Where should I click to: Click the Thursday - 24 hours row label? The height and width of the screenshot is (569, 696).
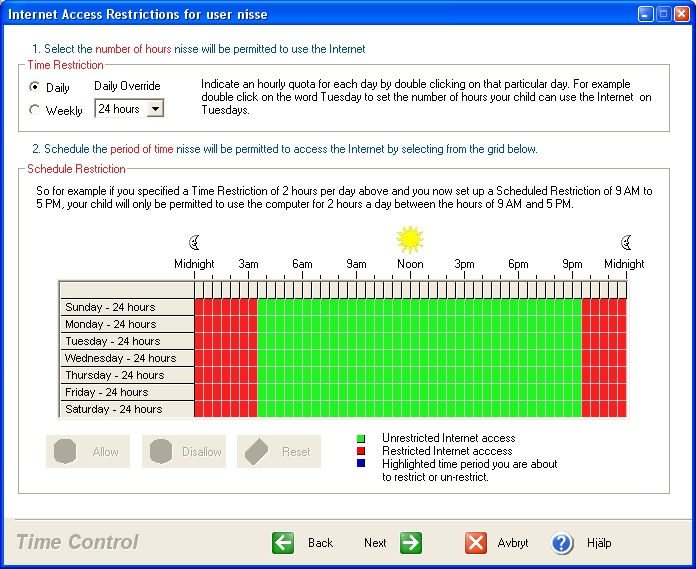(127, 375)
